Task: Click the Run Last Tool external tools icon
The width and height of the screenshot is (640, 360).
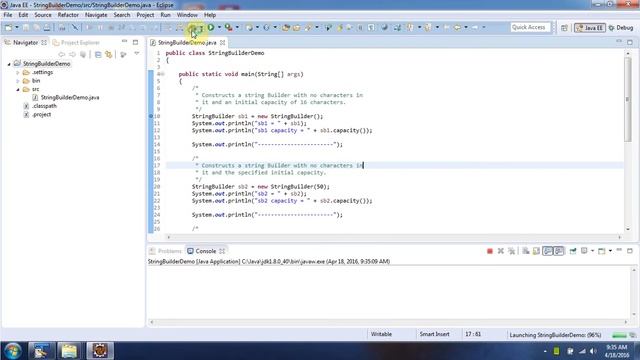Action: pyautogui.click(x=229, y=27)
